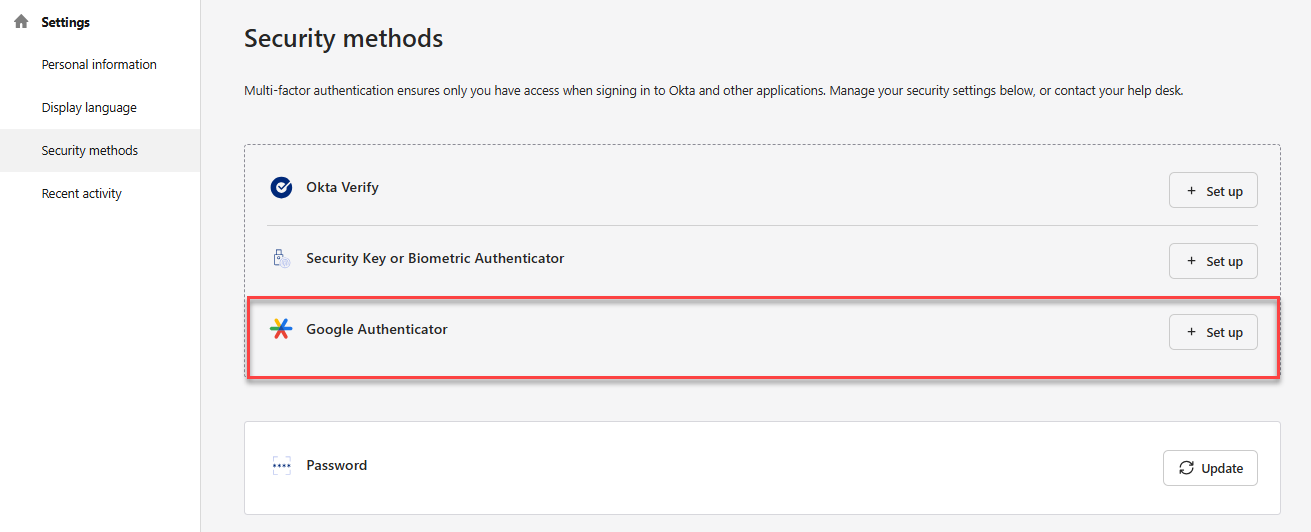Click the Okta Verify checkmark icon

(x=281, y=187)
